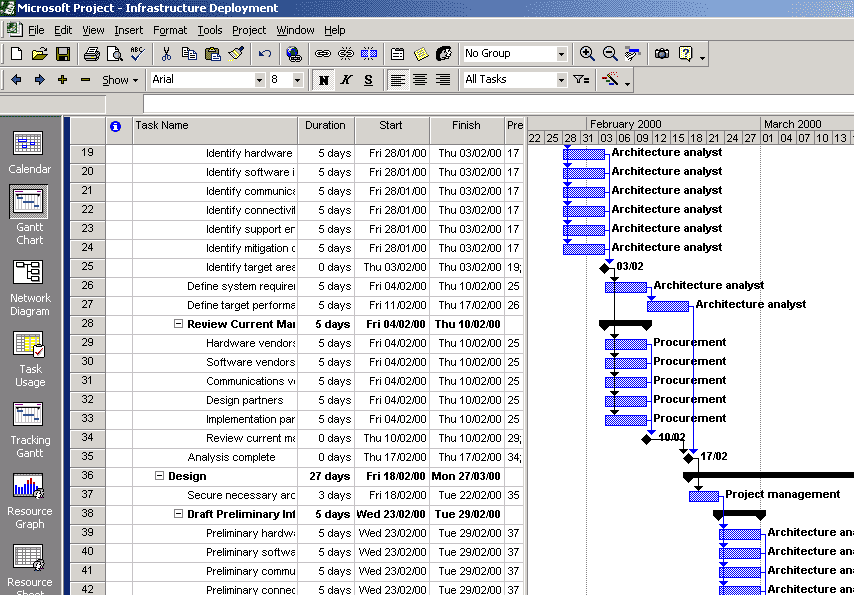
Task: Toggle bold text formatting
Action: pyautogui.click(x=323, y=80)
